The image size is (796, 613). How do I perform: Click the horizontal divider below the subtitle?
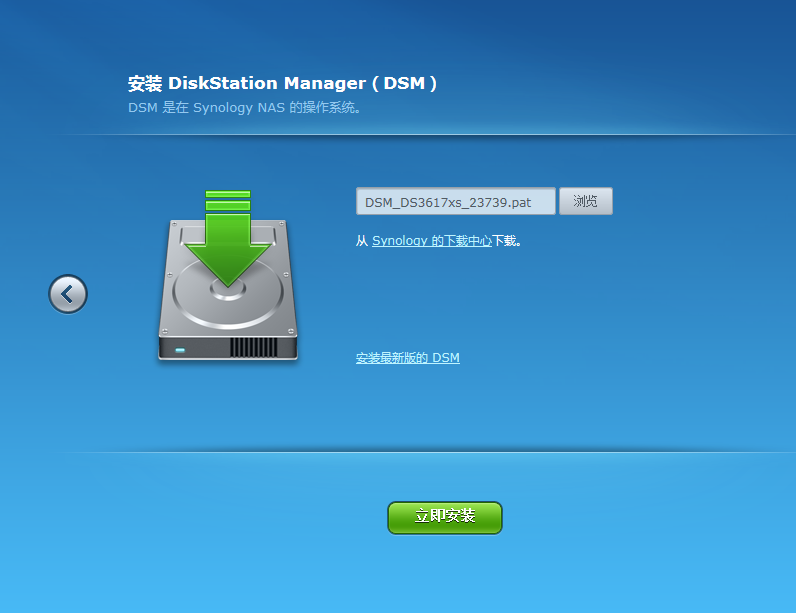(426, 134)
